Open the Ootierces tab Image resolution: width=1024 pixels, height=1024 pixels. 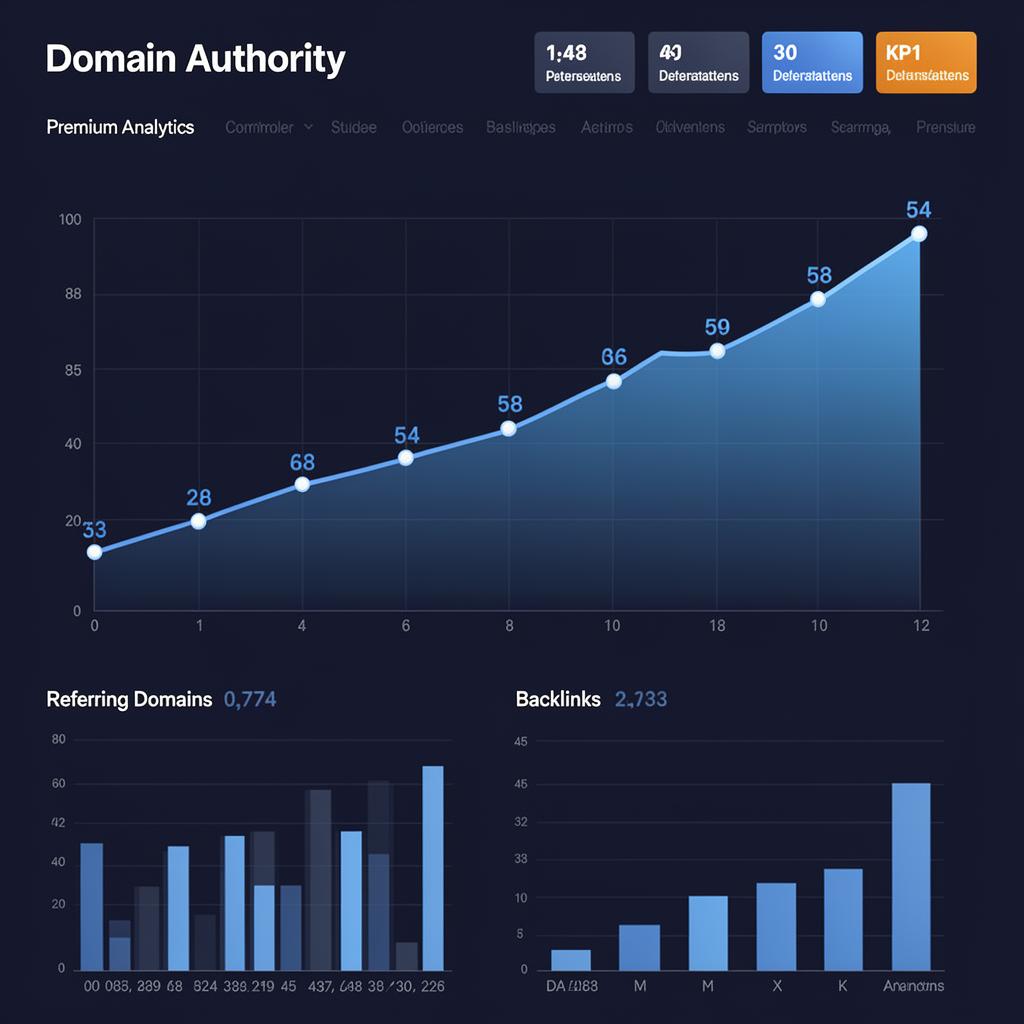pos(432,127)
